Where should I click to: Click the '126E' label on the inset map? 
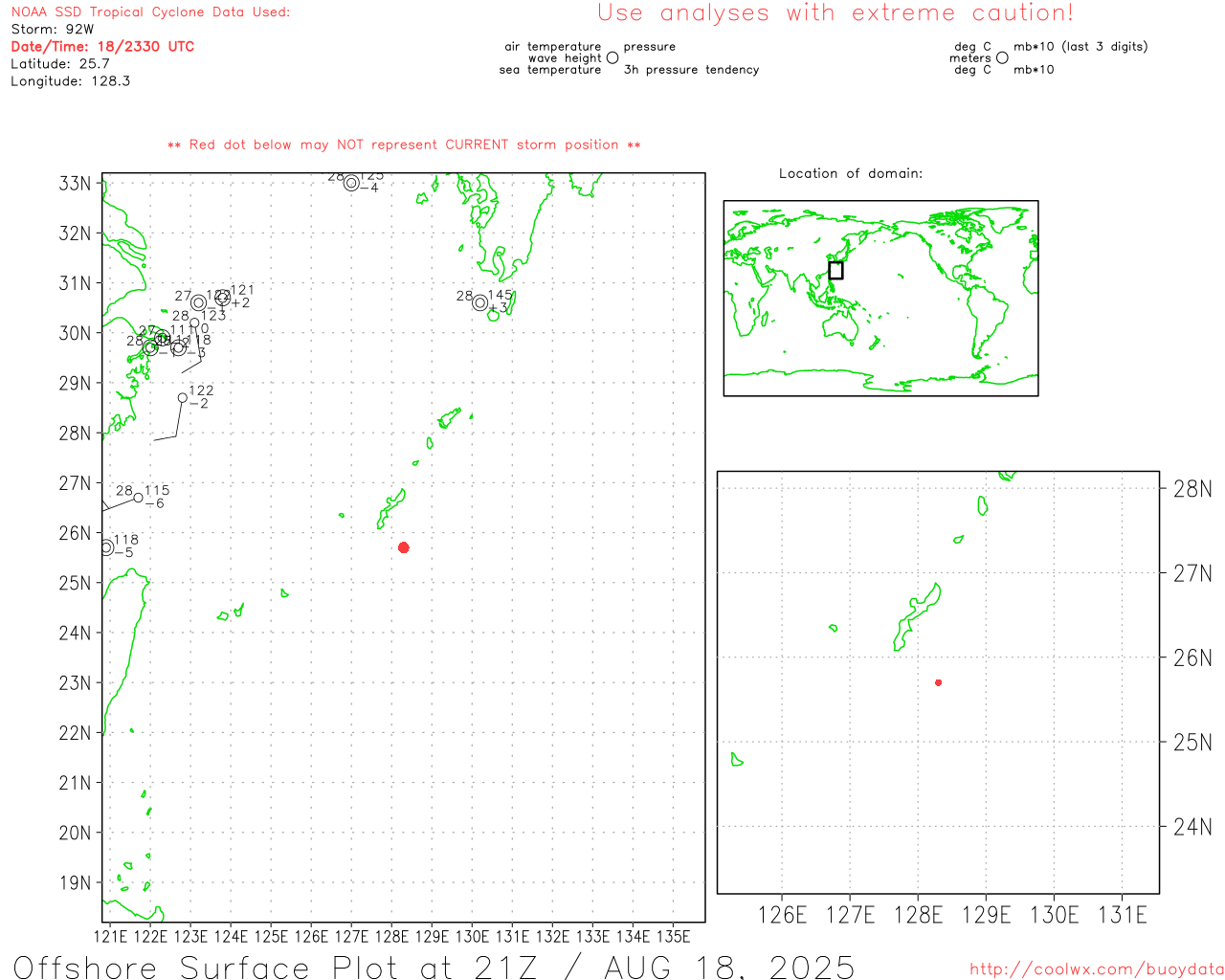click(782, 916)
